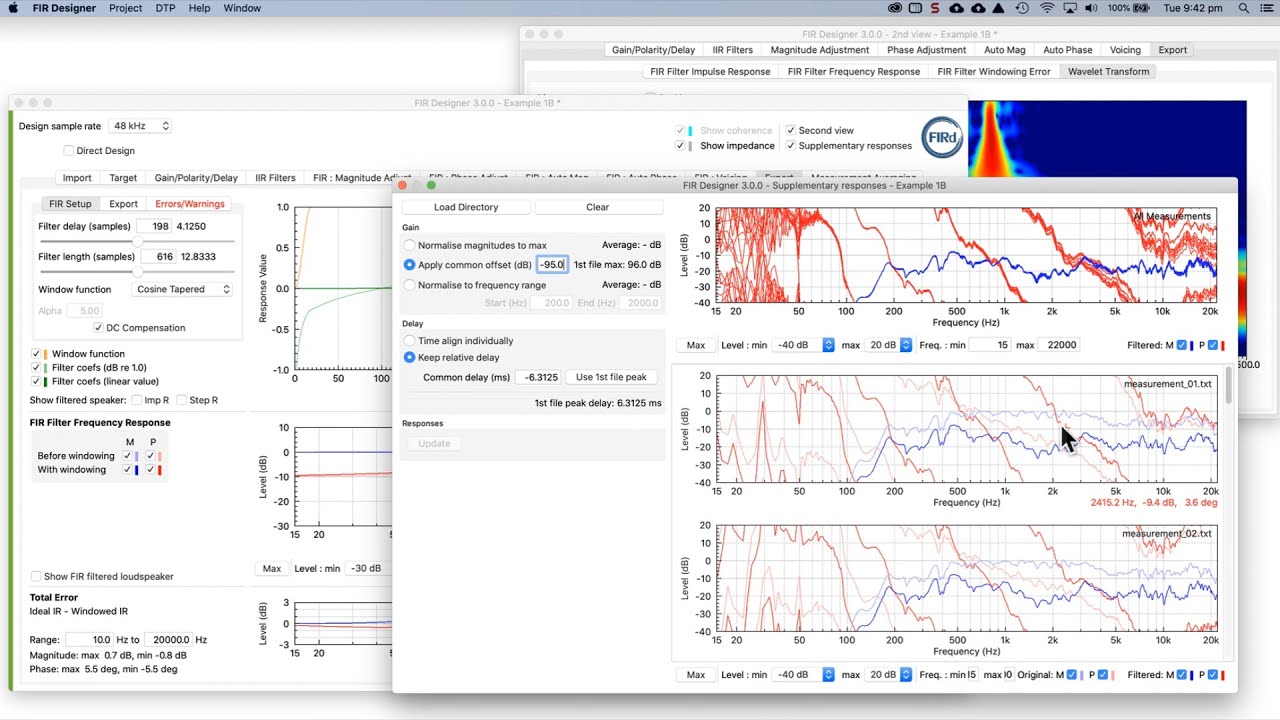The image size is (1280, 720).
Task: Toggle the Show impedance checkbox
Action: [681, 146]
